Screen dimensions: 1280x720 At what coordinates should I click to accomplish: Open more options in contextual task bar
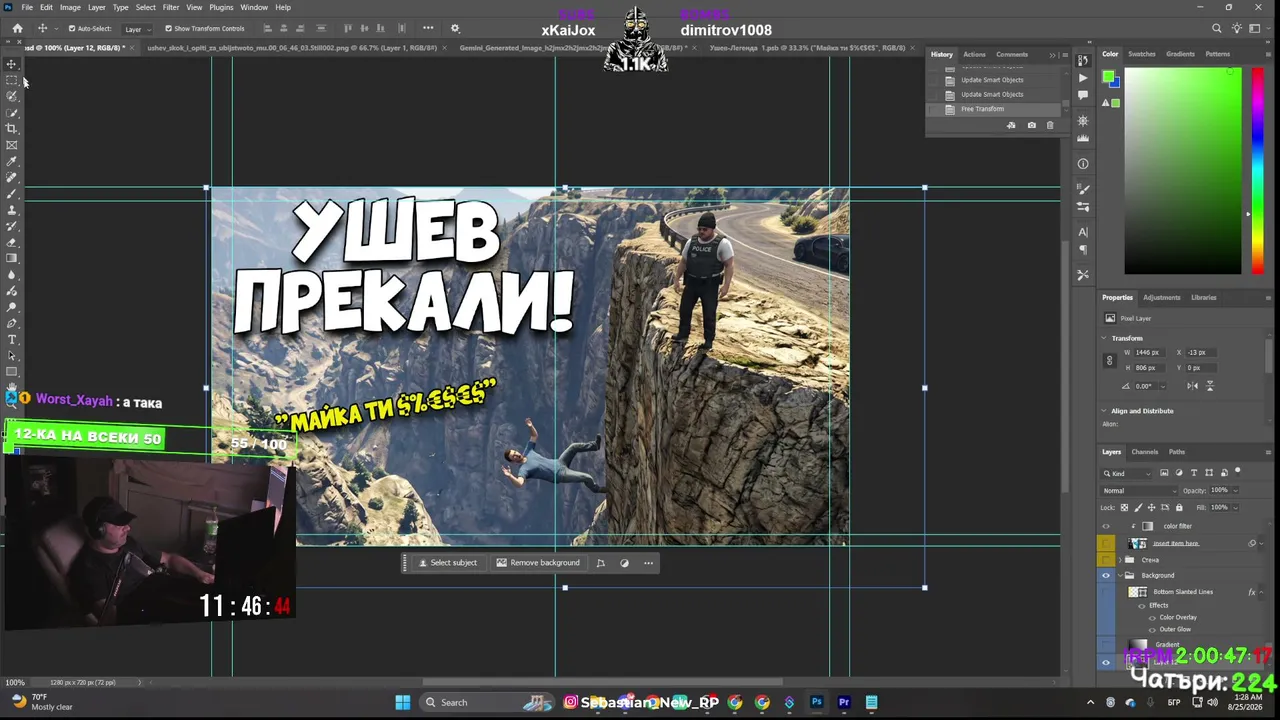pyautogui.click(x=649, y=563)
